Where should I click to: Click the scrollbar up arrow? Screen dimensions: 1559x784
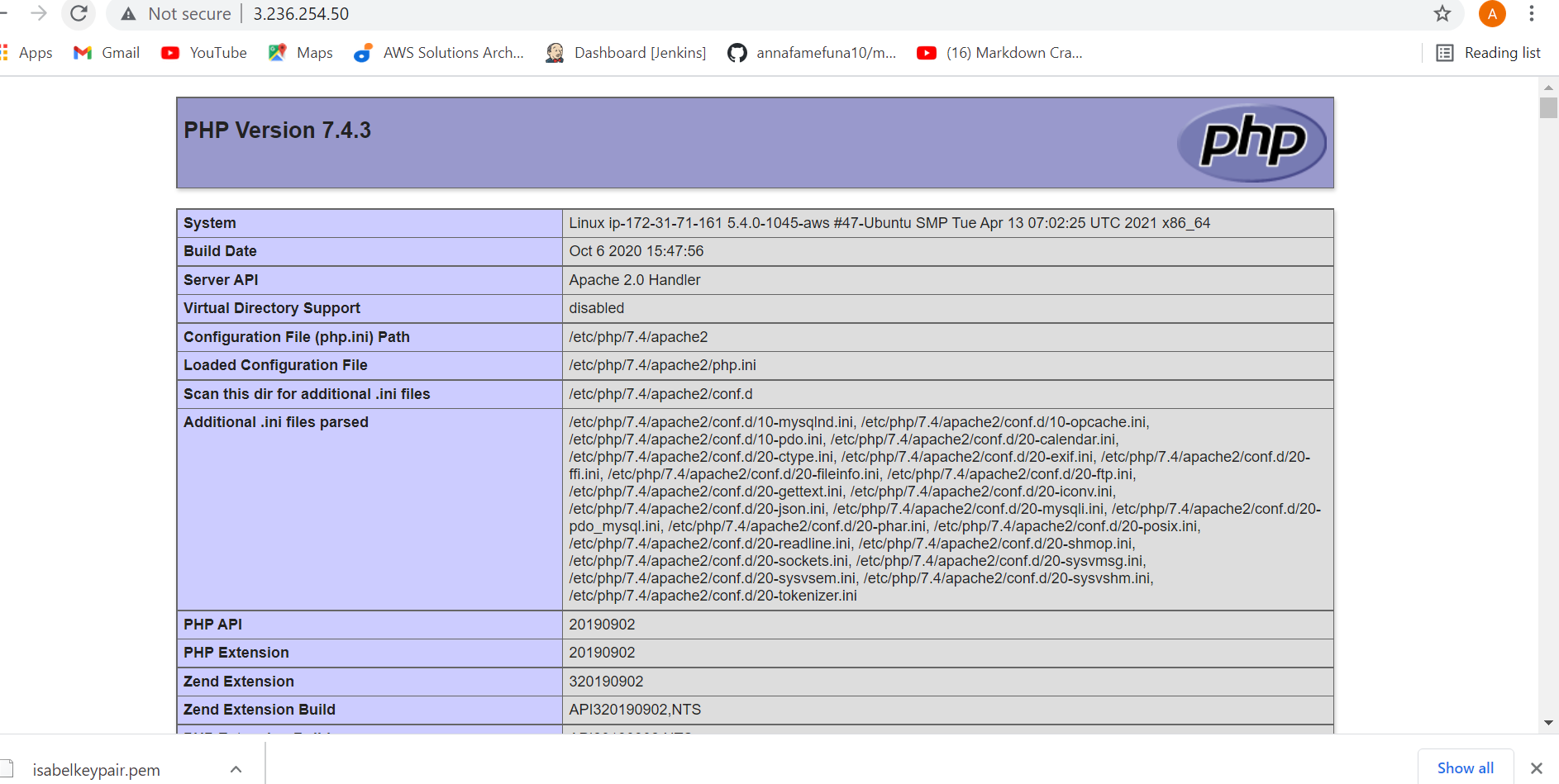1548,87
